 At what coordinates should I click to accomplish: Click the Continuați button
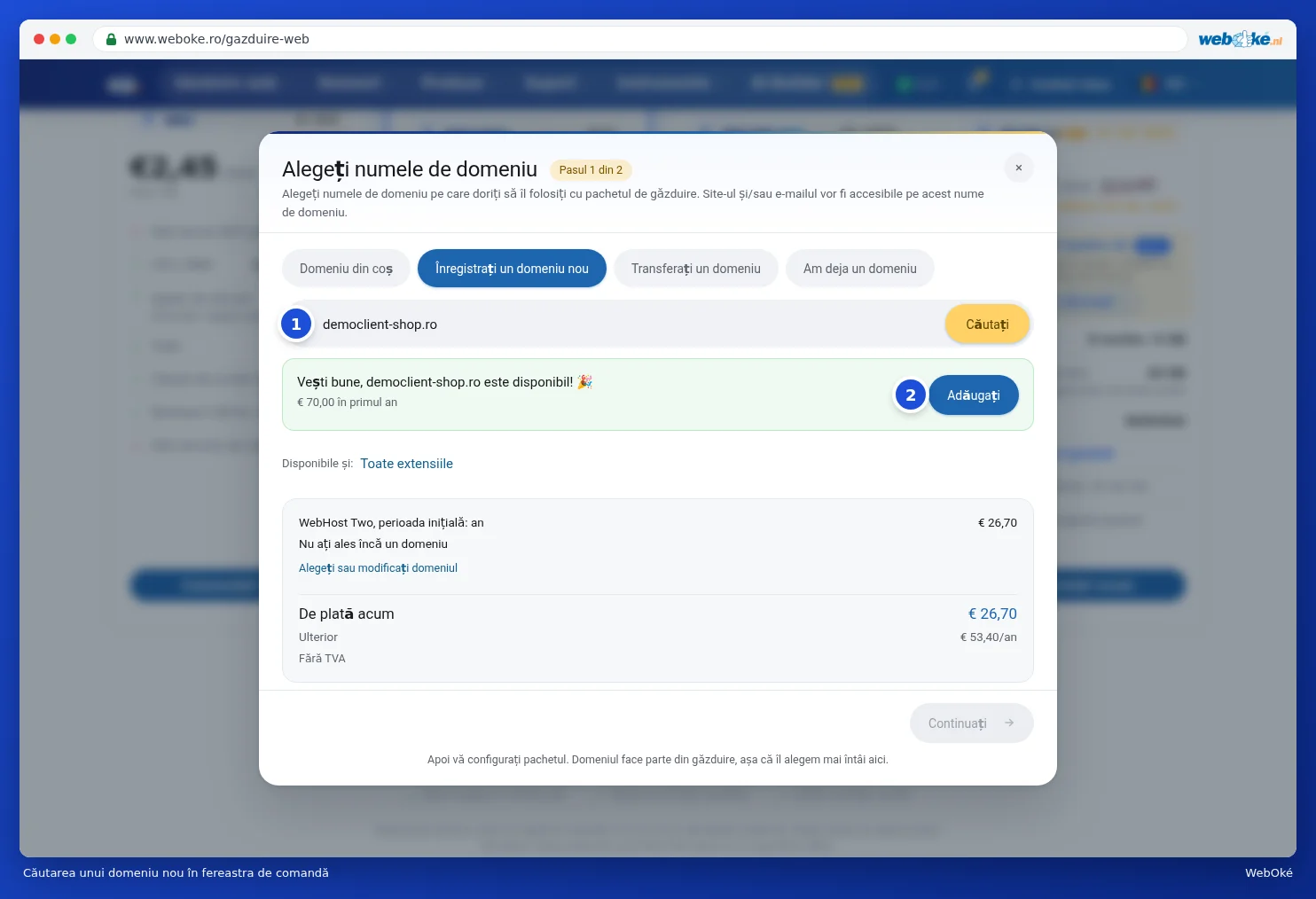pyautogui.click(x=972, y=723)
